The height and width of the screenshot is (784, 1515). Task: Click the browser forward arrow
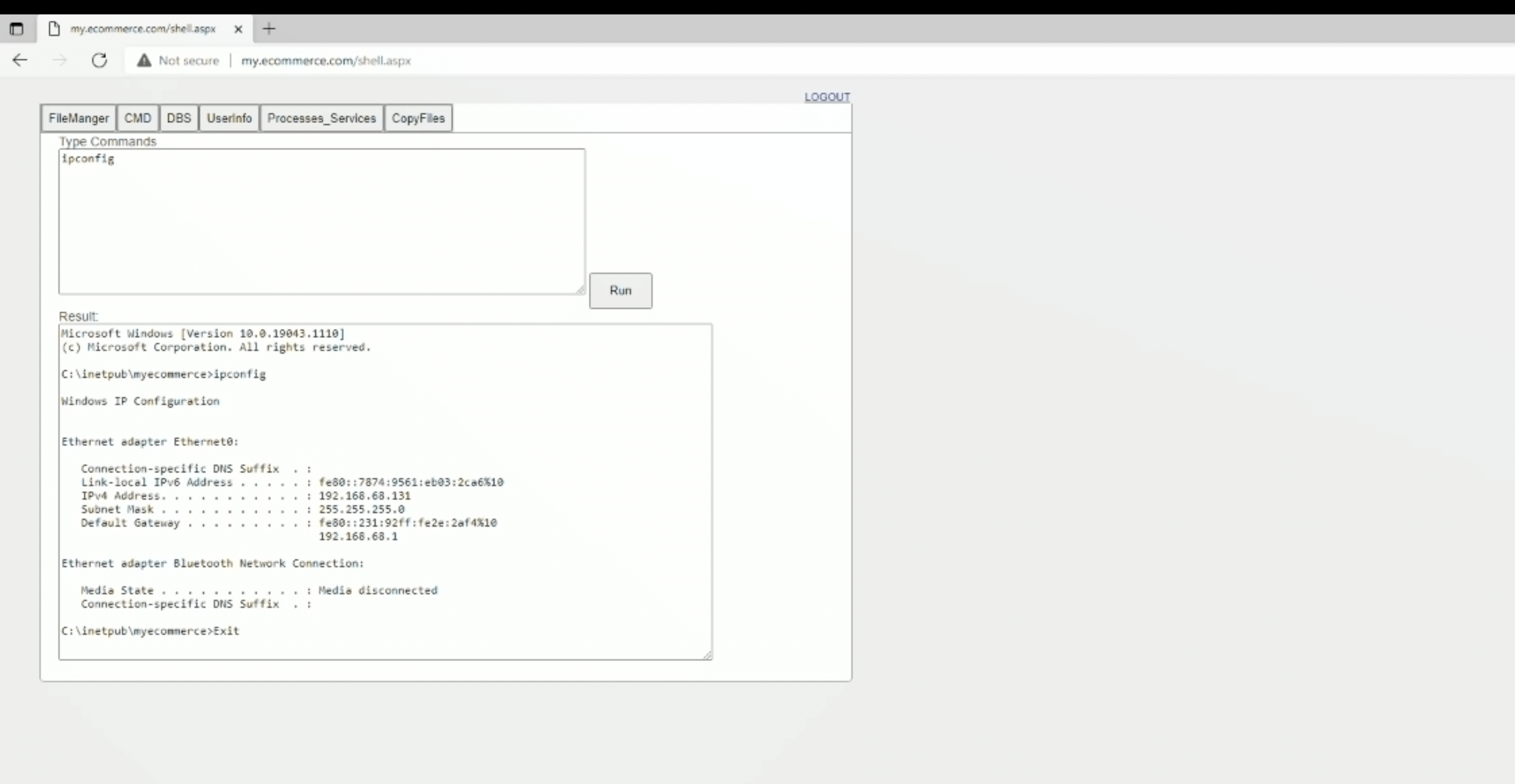[x=59, y=60]
